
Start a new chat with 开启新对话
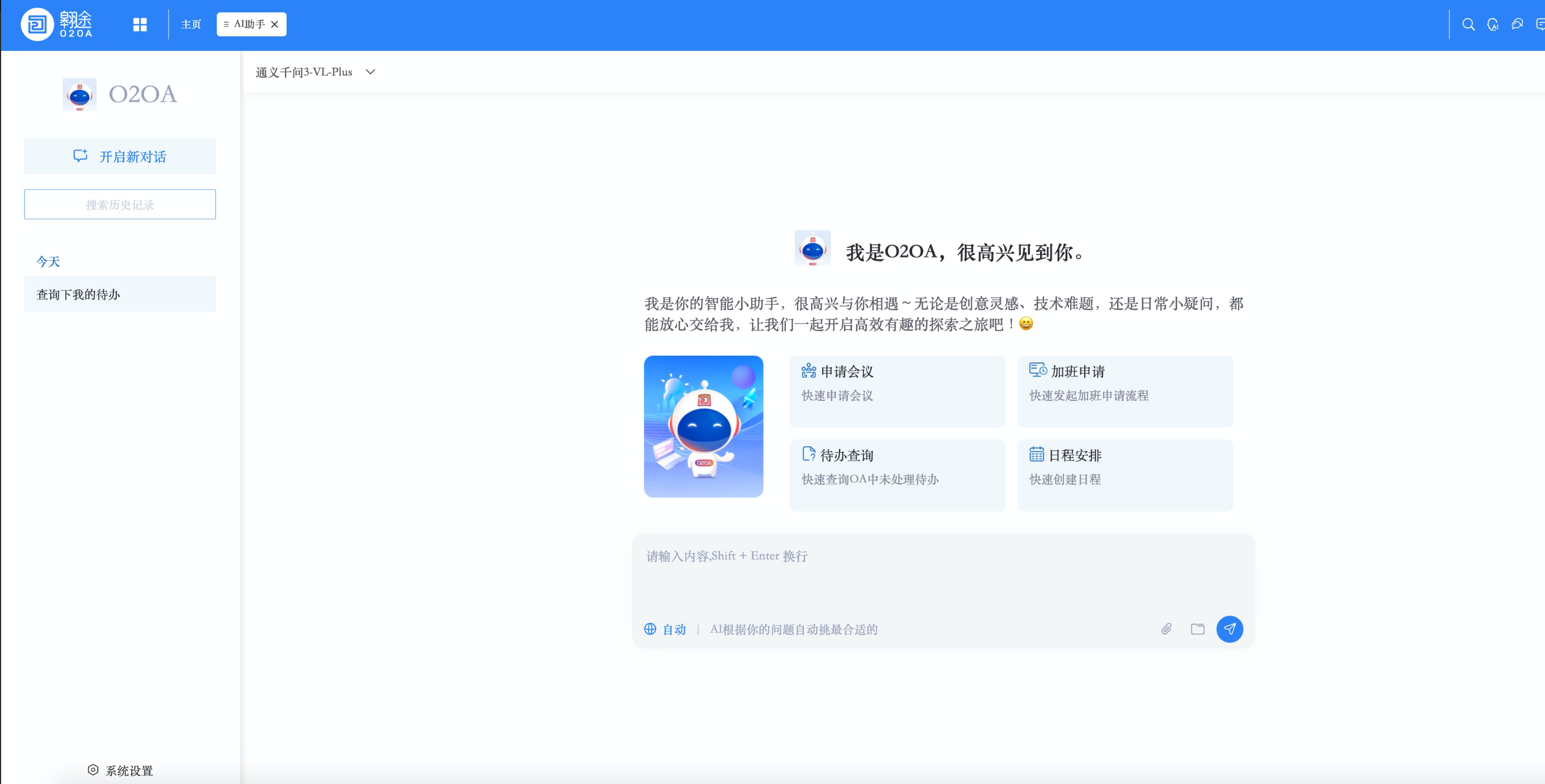click(120, 156)
